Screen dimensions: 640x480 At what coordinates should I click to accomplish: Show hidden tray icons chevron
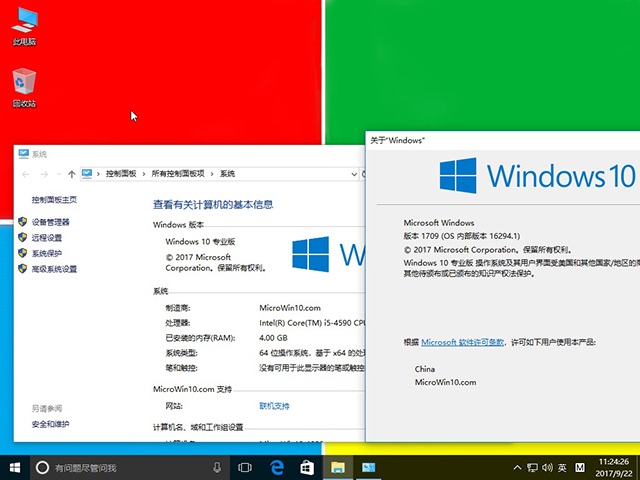pos(517,468)
